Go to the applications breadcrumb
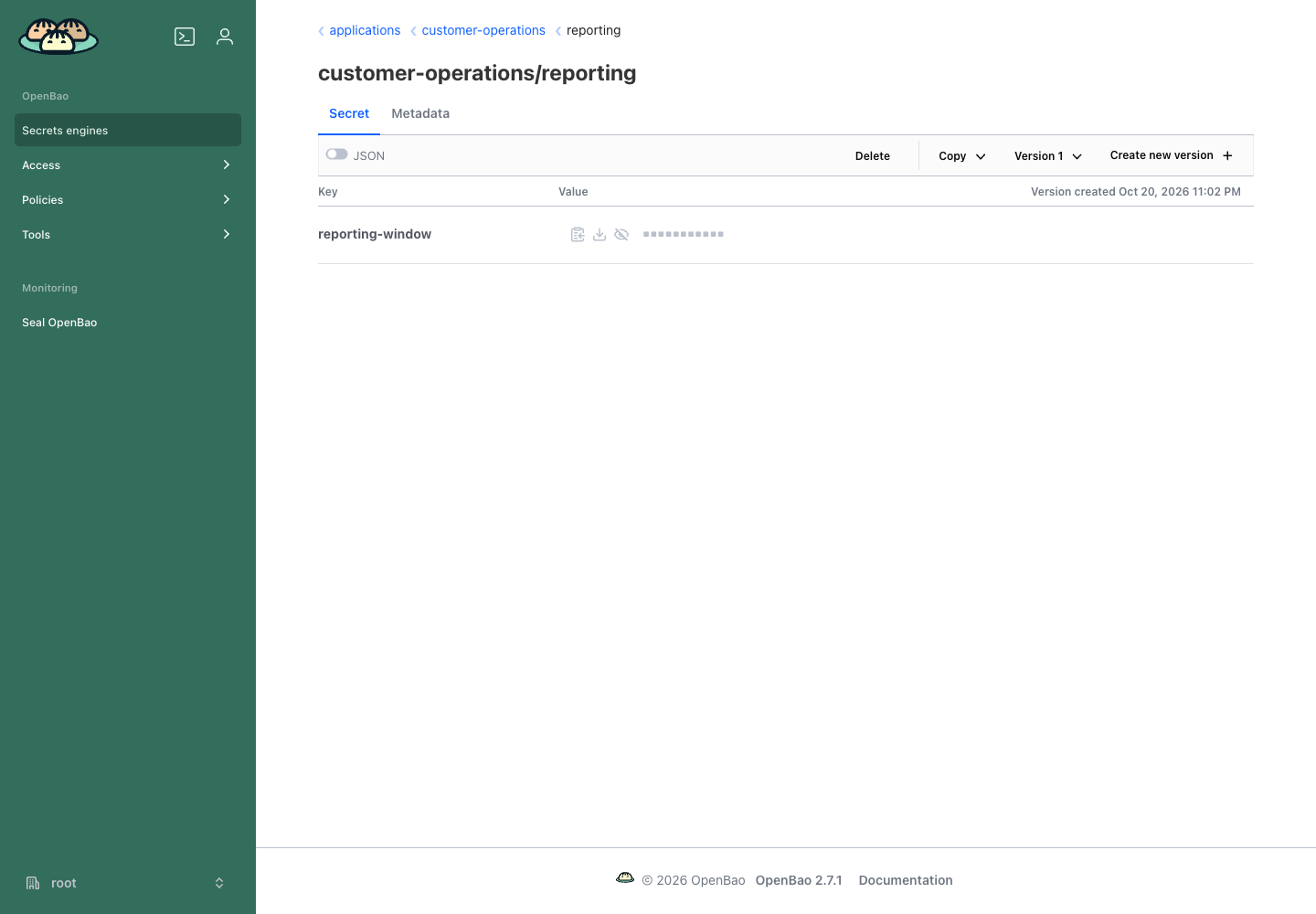Screen dimensions: 1316x914 pyautogui.click(x=365, y=30)
